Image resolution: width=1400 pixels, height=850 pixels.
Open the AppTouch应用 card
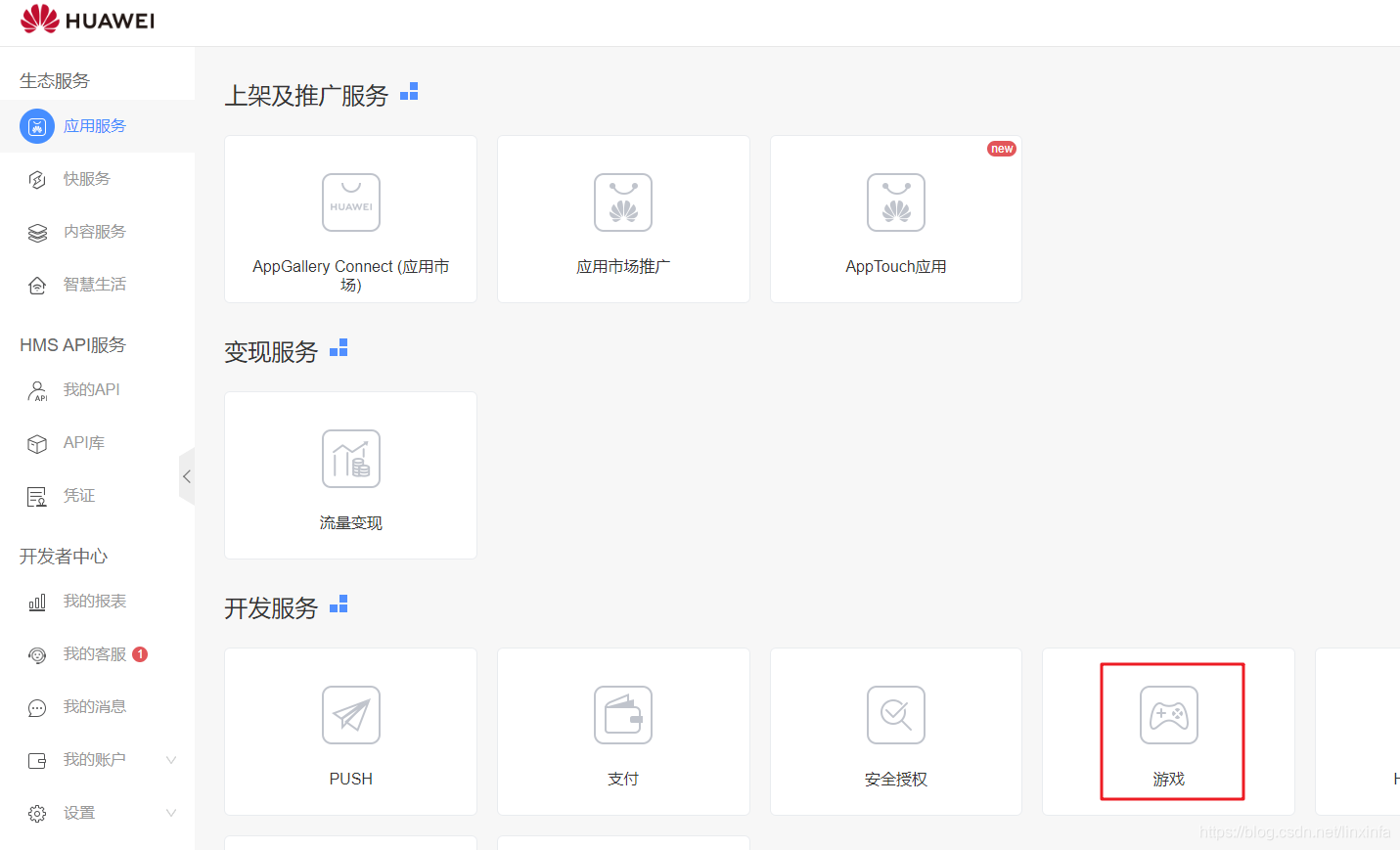(x=896, y=219)
